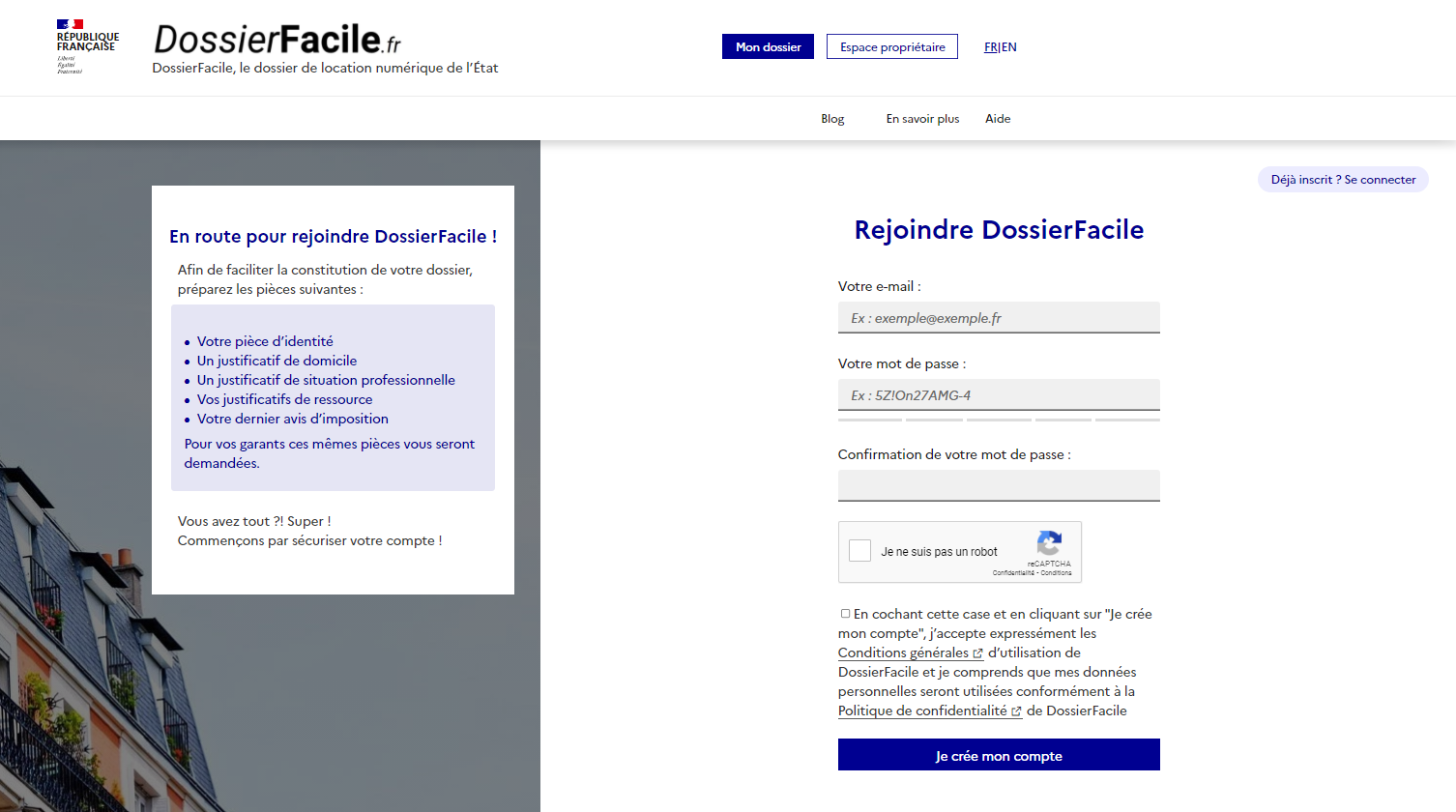Focus the password confirmation field
1456x812 pixels.
999,485
